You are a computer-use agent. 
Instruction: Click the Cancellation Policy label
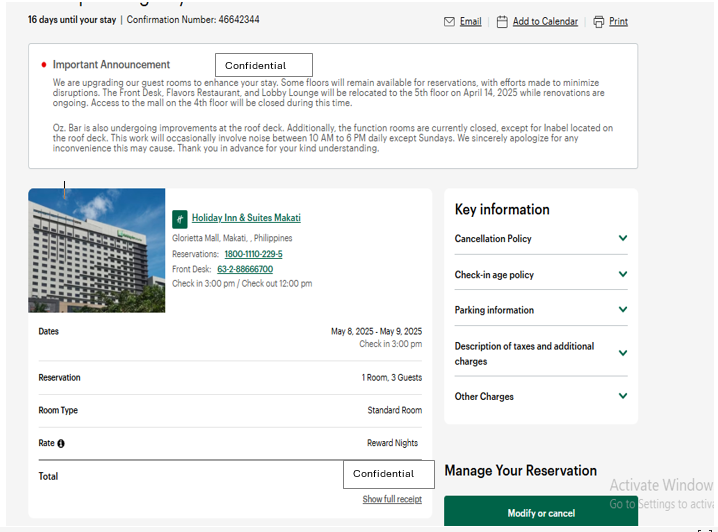tap(493, 239)
